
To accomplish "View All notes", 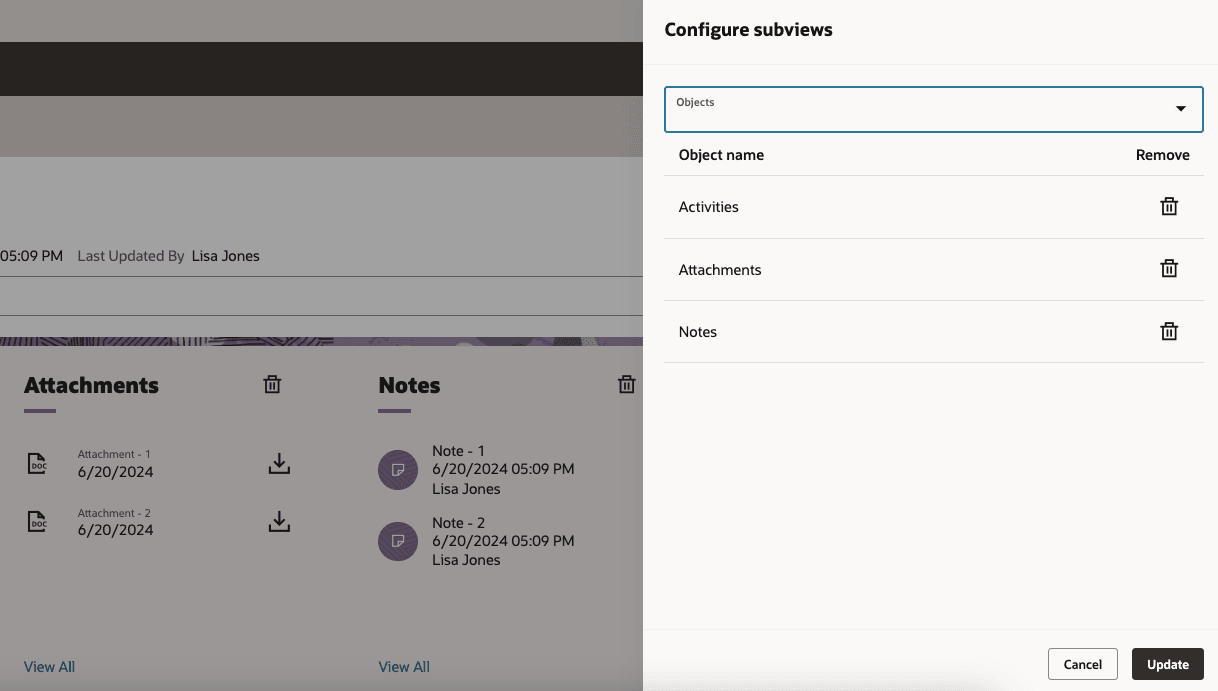I will coord(403,666).
